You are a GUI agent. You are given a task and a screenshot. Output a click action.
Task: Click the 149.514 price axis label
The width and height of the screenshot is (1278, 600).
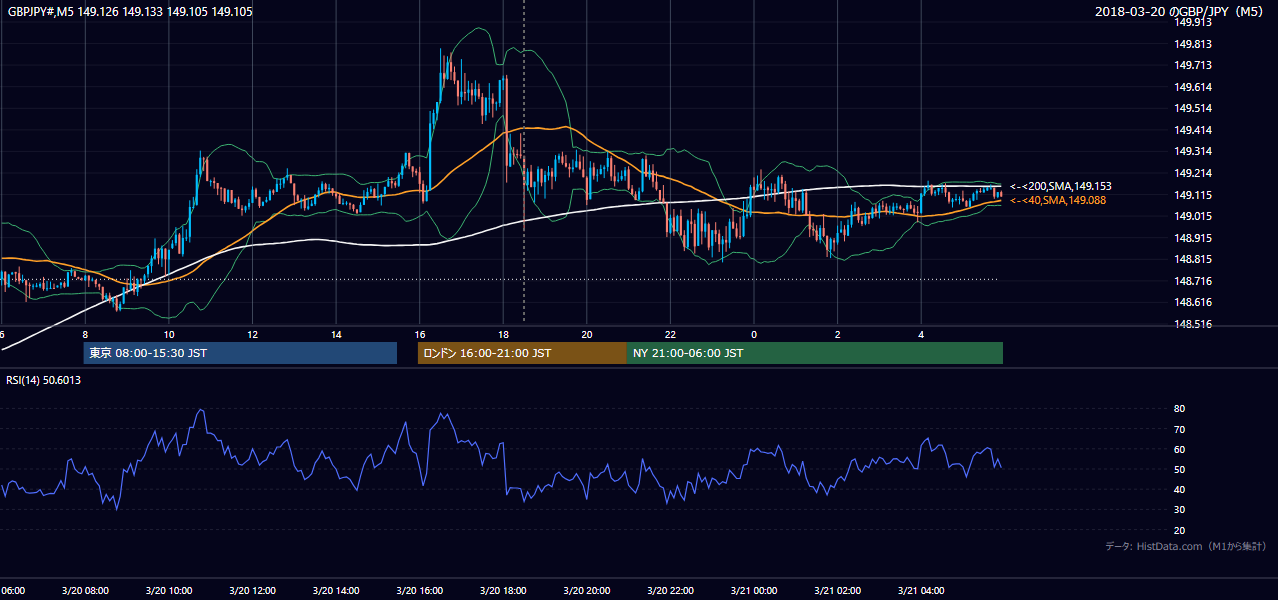(x=1193, y=108)
